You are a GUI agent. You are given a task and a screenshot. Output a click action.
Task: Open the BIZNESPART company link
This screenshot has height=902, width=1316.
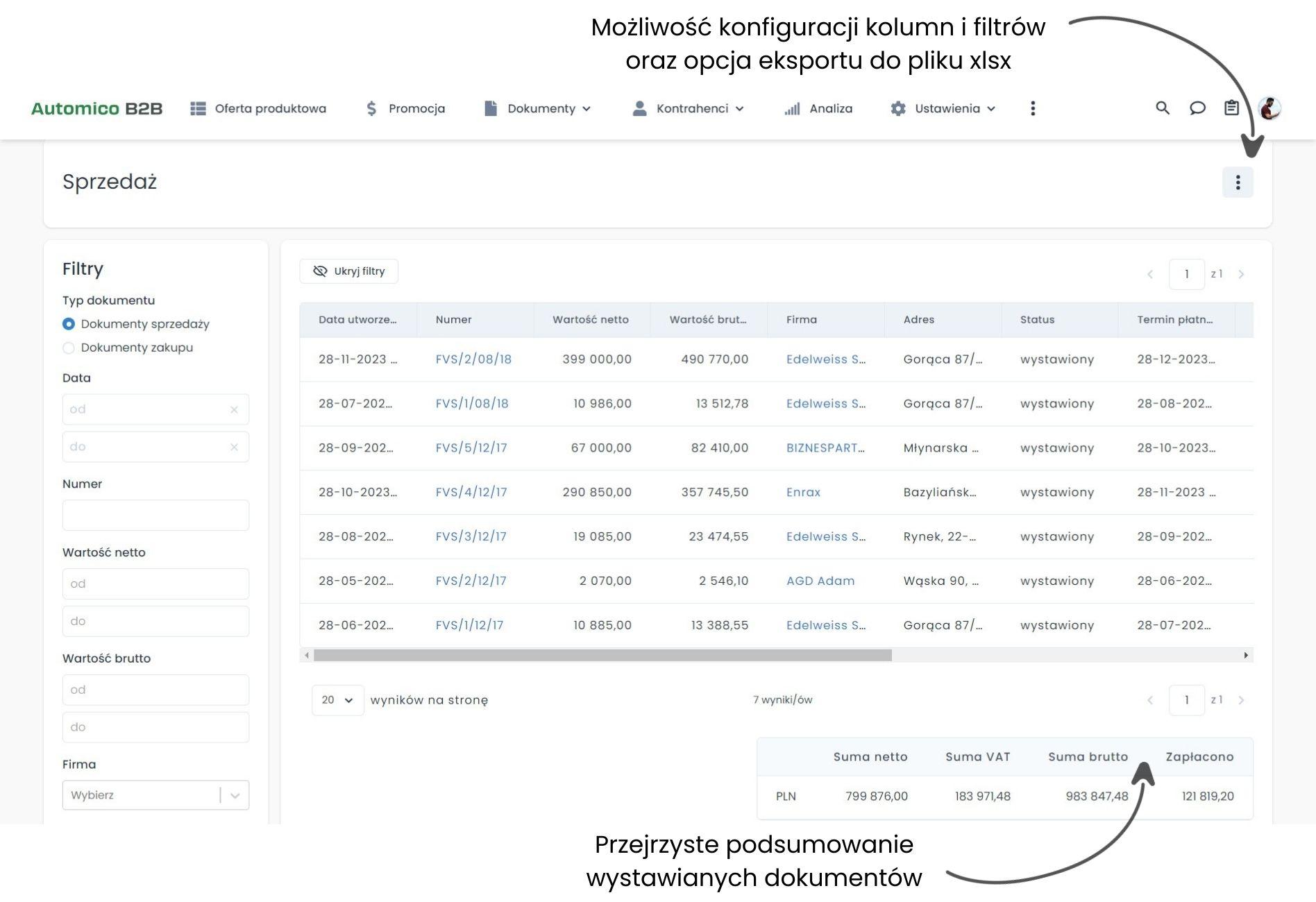(x=825, y=448)
